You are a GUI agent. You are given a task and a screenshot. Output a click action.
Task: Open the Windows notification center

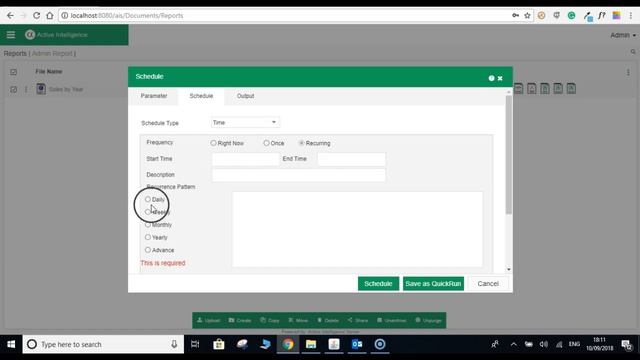point(627,345)
